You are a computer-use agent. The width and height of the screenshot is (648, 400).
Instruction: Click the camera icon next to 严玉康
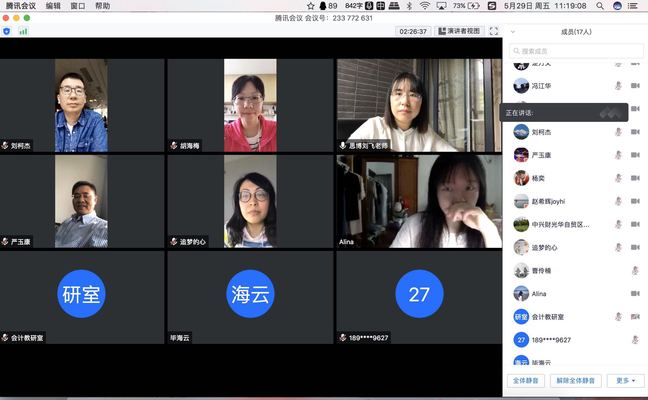tap(635, 155)
